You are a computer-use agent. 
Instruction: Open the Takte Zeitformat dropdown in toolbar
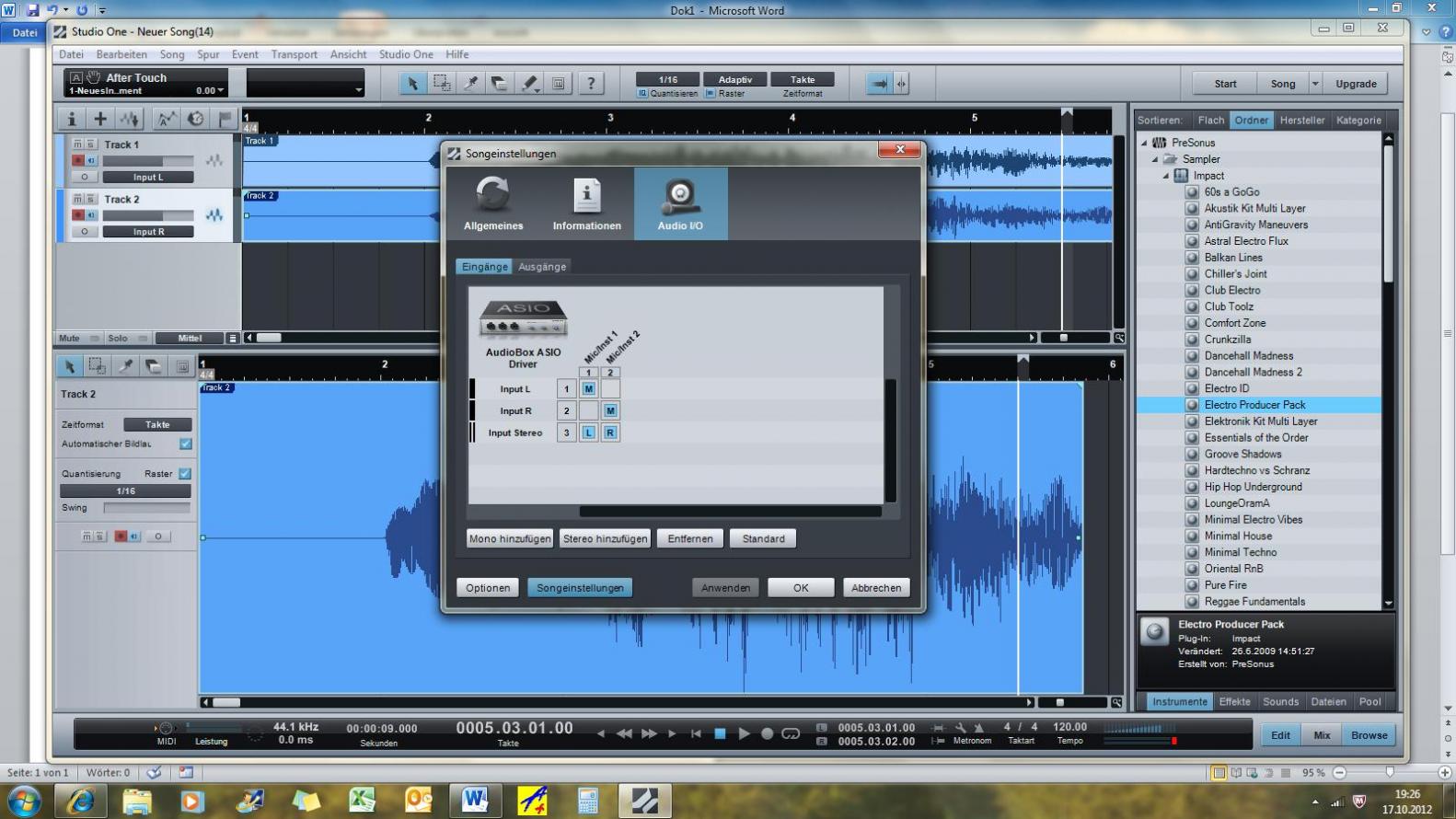click(803, 79)
